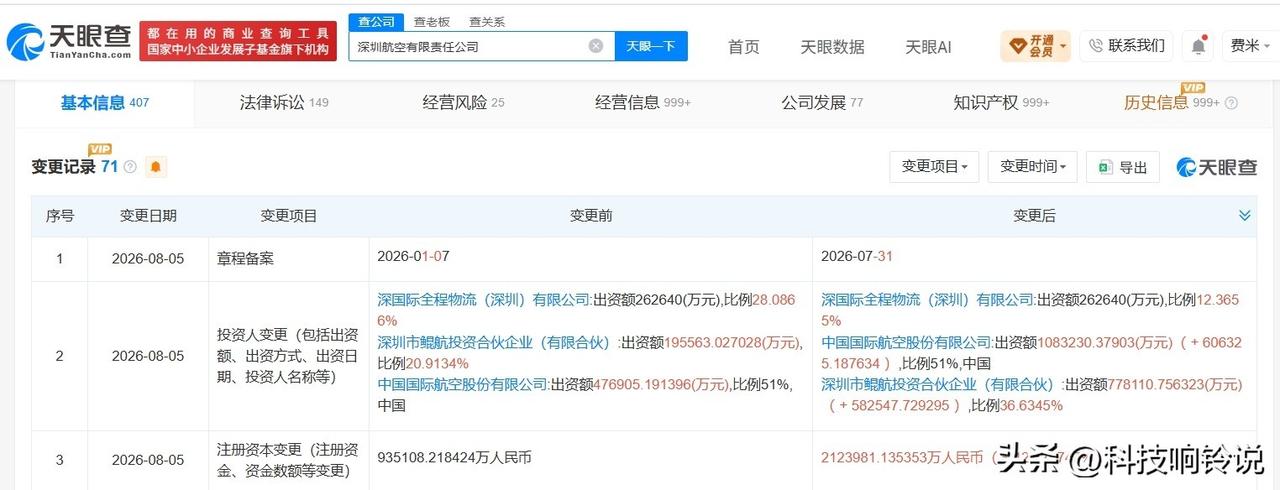The width and height of the screenshot is (1280, 490).
Task: Click the 注册资本变更 item cell in row 3
Action: [288, 460]
